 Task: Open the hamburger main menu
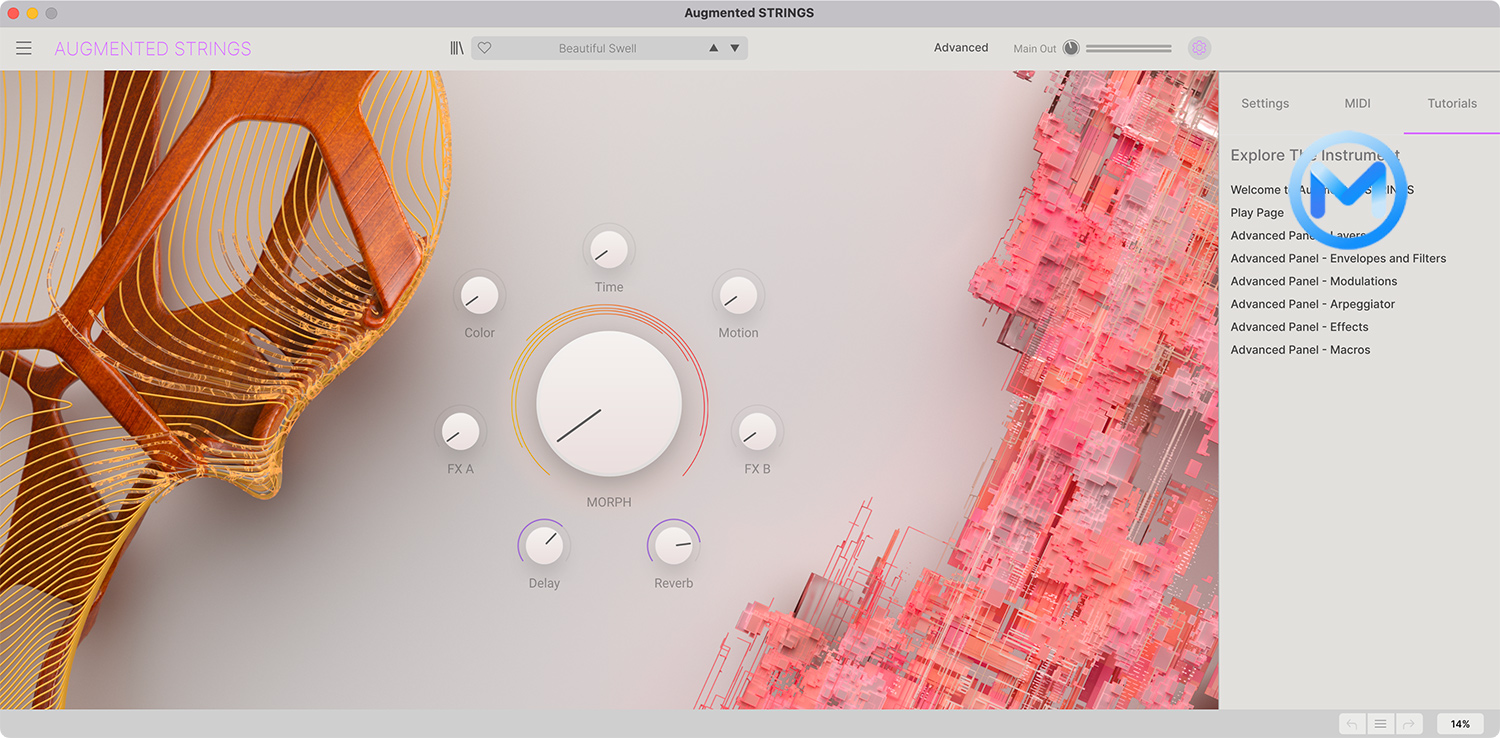(x=24, y=48)
